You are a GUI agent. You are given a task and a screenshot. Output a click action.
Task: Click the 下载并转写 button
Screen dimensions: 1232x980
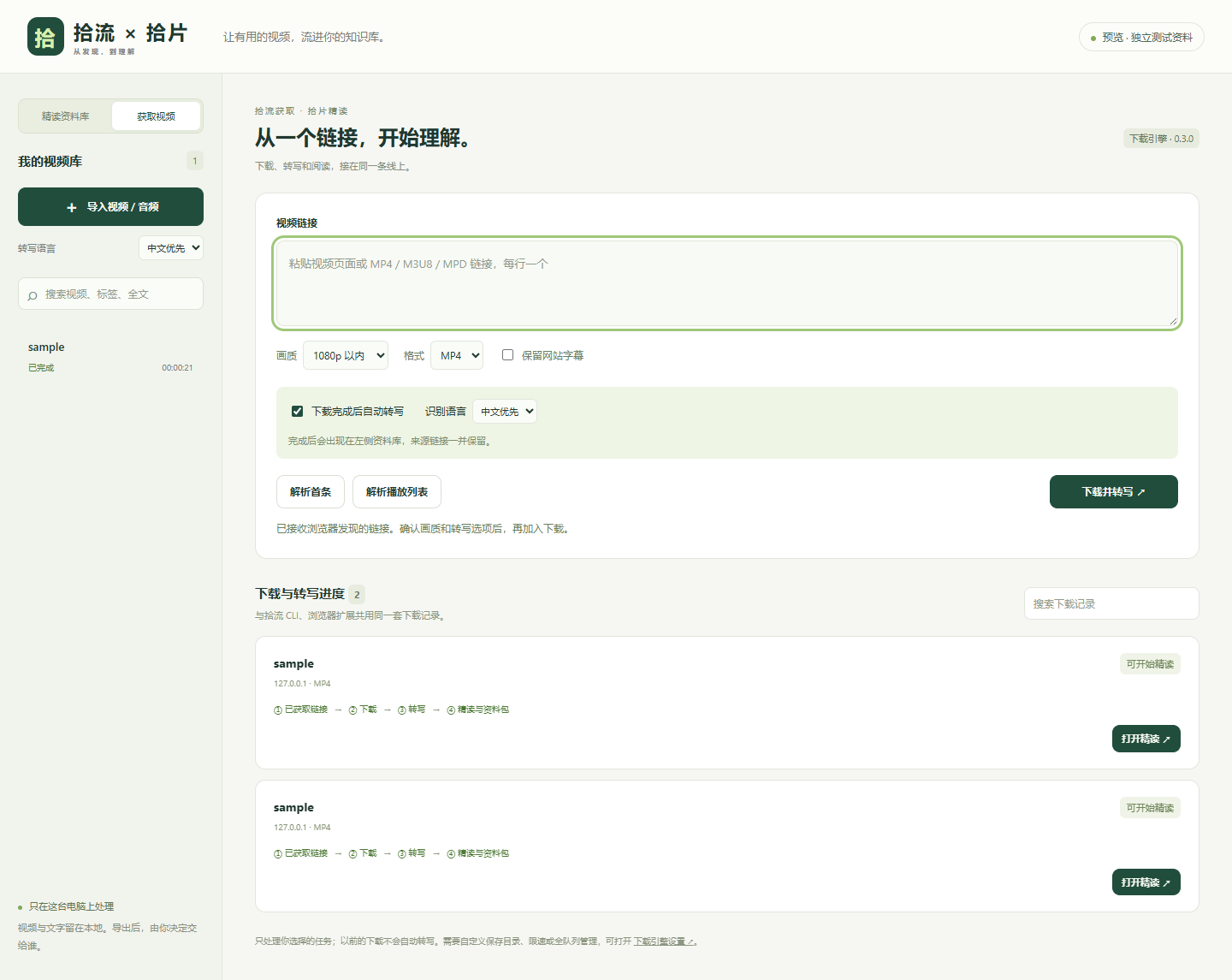(1114, 492)
